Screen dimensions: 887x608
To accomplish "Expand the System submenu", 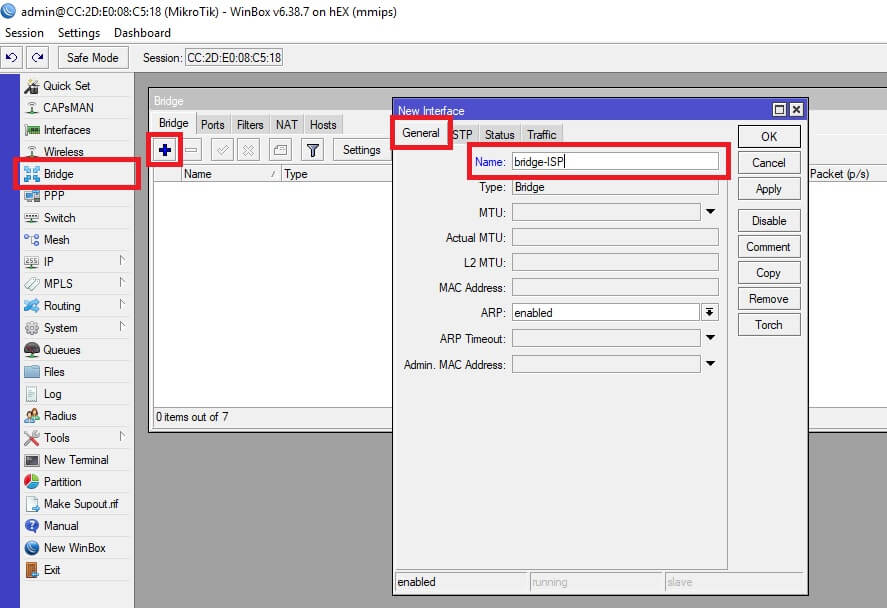I will coord(122,327).
